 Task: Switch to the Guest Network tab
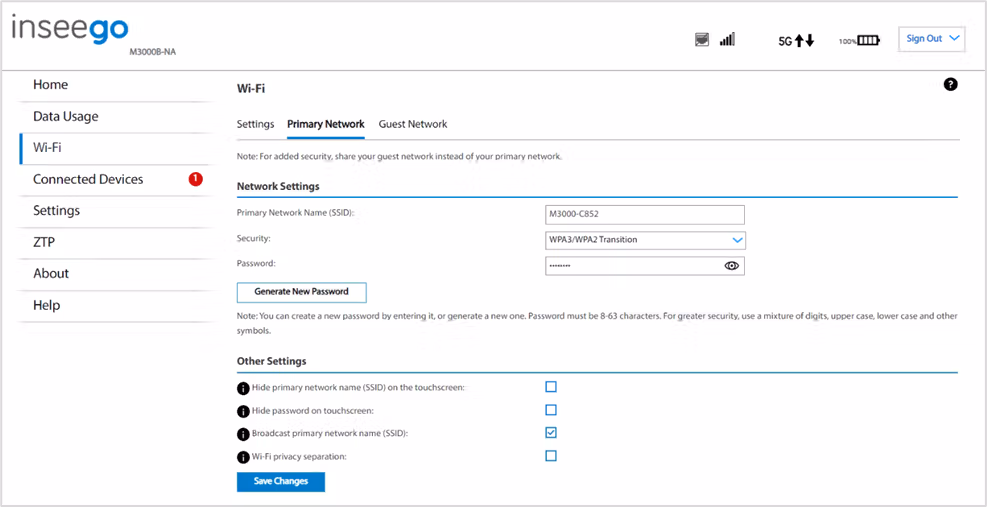413,124
